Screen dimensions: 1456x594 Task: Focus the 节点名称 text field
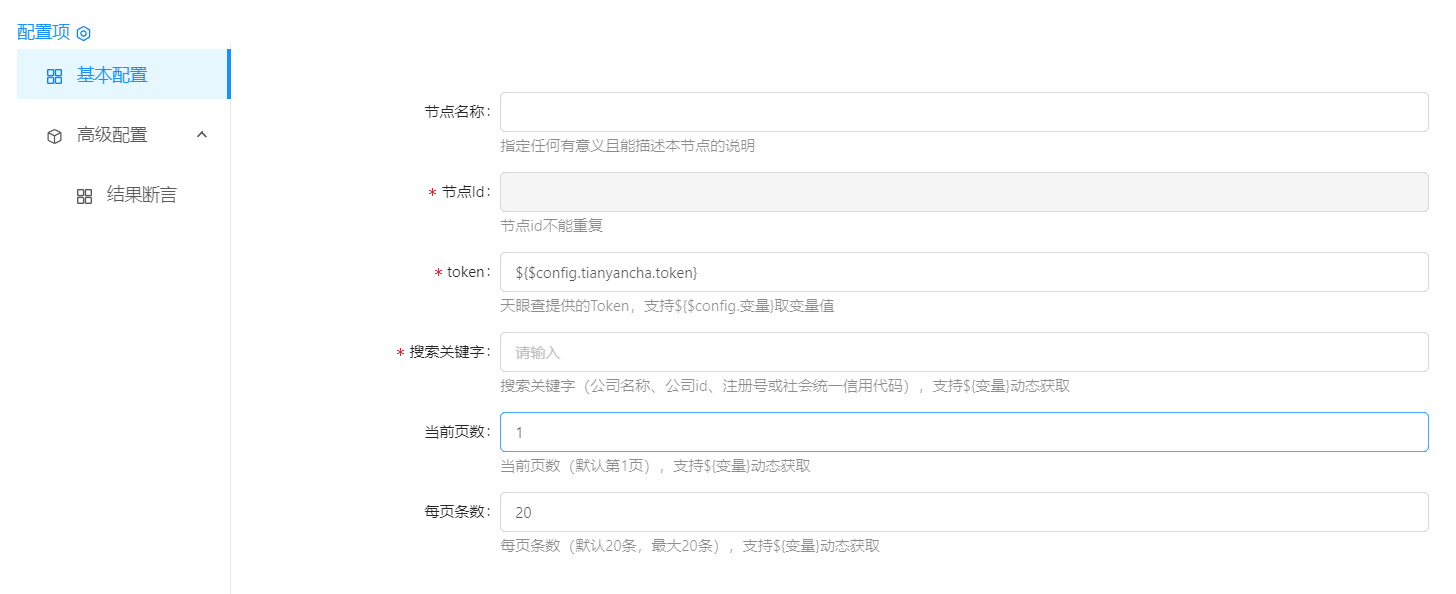pyautogui.click(x=963, y=112)
